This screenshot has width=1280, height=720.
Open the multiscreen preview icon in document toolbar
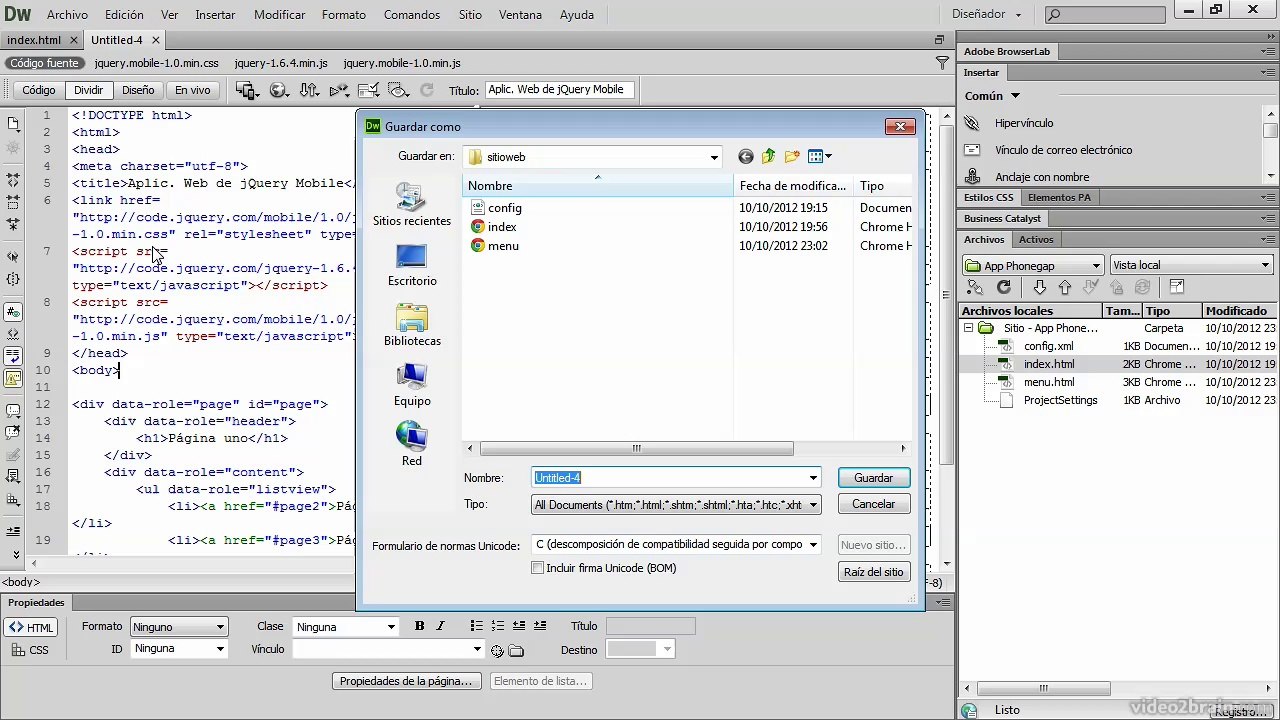tap(246, 90)
